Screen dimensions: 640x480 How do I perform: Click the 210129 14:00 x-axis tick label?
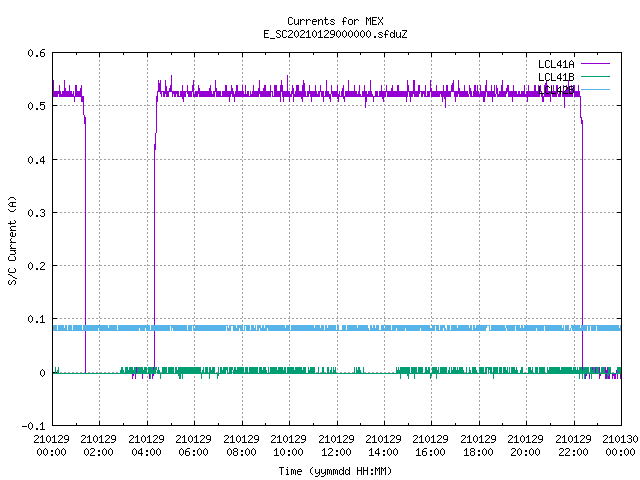point(383,445)
